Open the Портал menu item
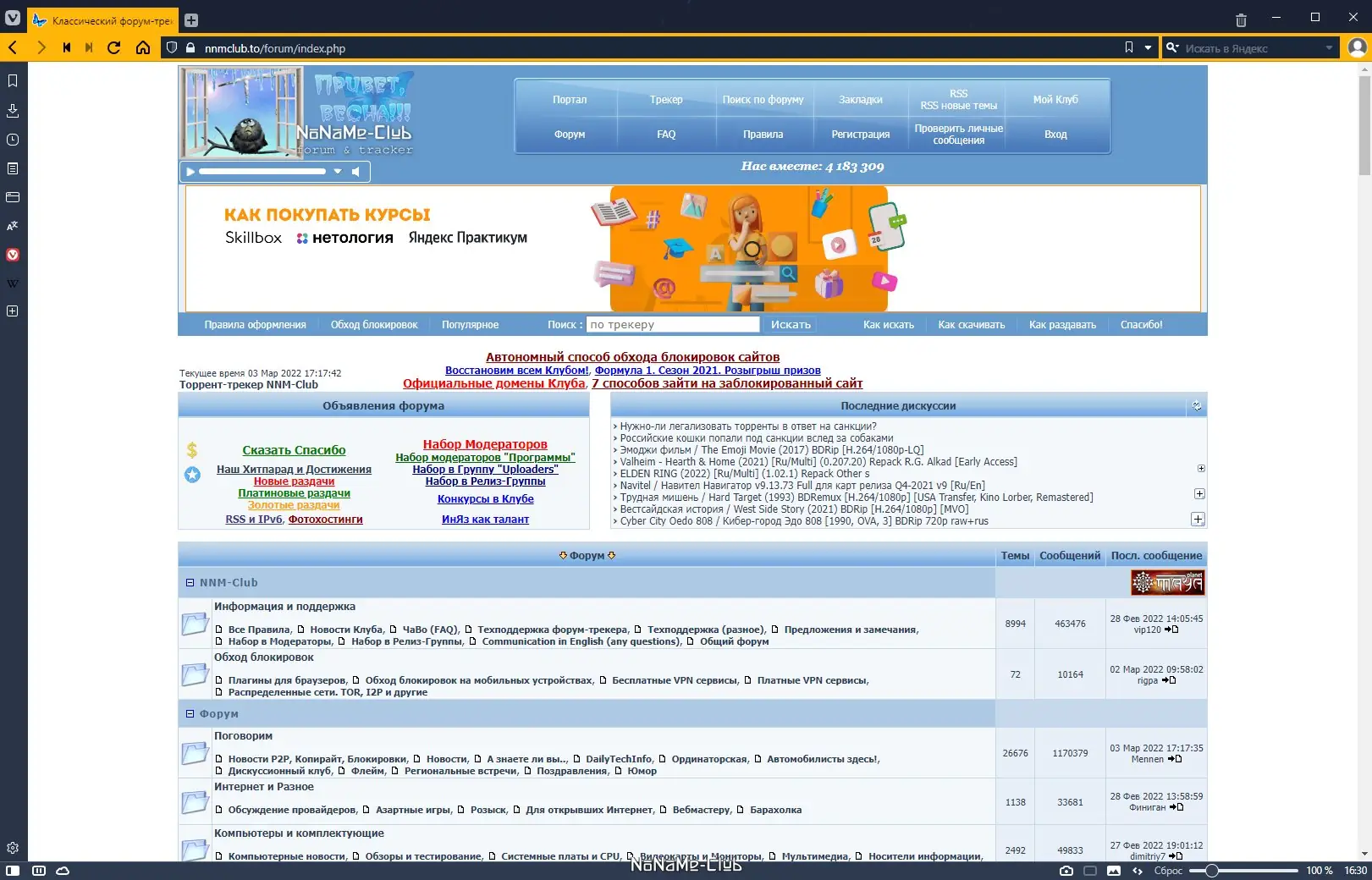The image size is (1372, 880). (570, 100)
